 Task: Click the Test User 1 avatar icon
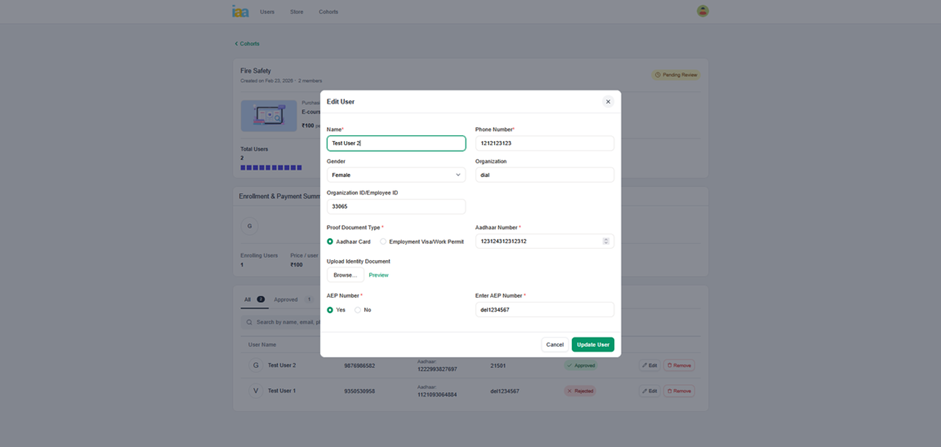256,391
